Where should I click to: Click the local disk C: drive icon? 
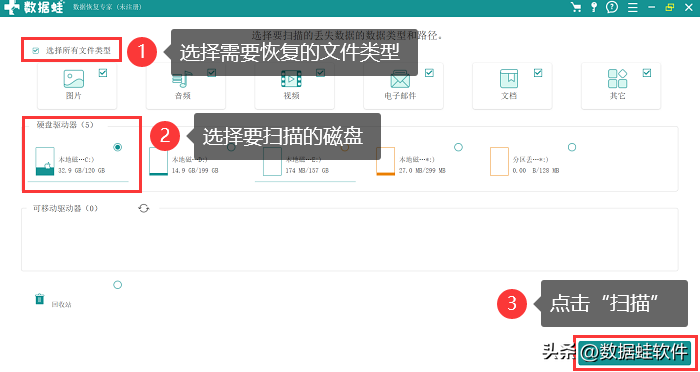point(45,161)
